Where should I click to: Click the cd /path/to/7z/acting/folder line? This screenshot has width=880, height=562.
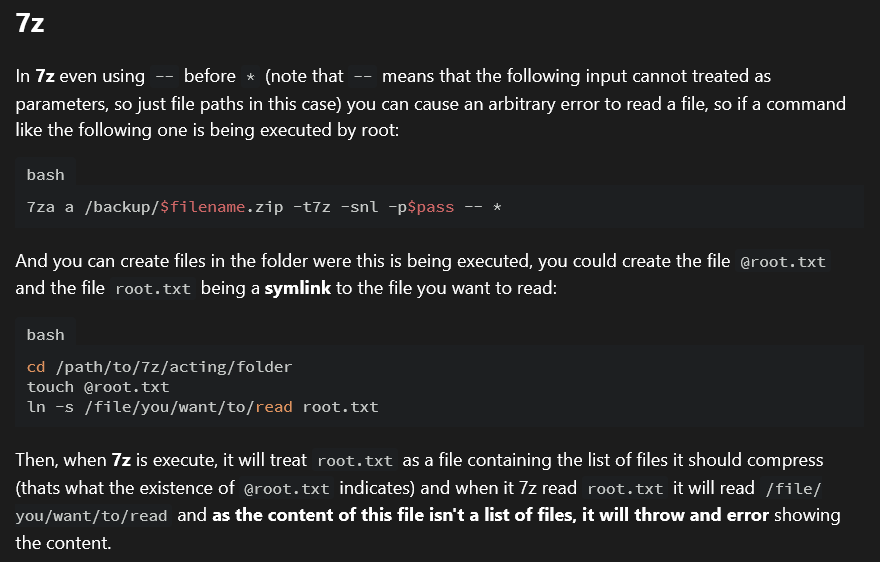(159, 367)
